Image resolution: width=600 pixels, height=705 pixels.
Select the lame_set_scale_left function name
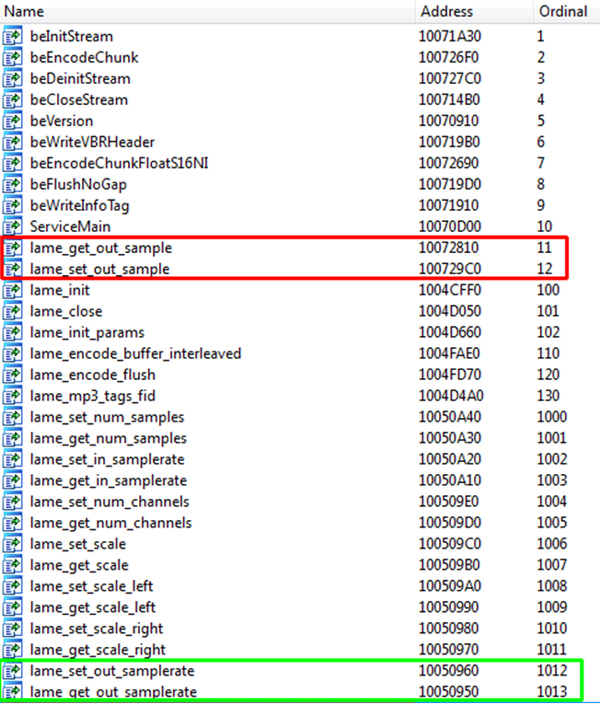pyautogui.click(x=91, y=586)
